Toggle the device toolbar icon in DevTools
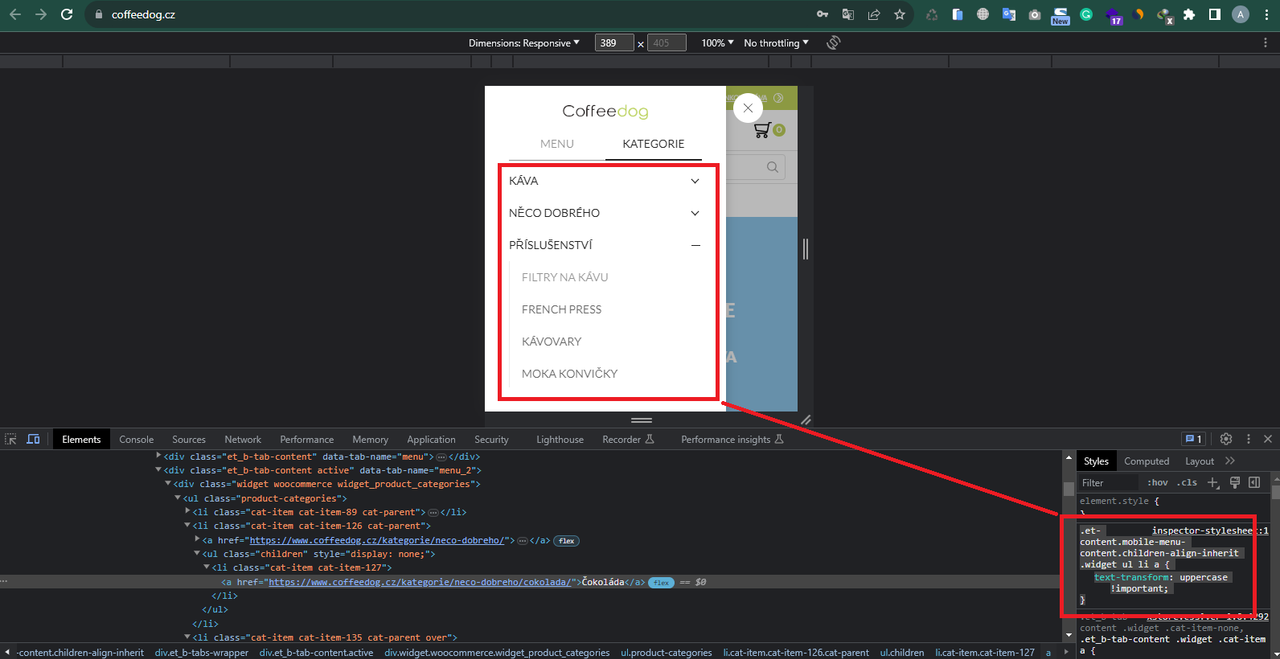 (33, 439)
